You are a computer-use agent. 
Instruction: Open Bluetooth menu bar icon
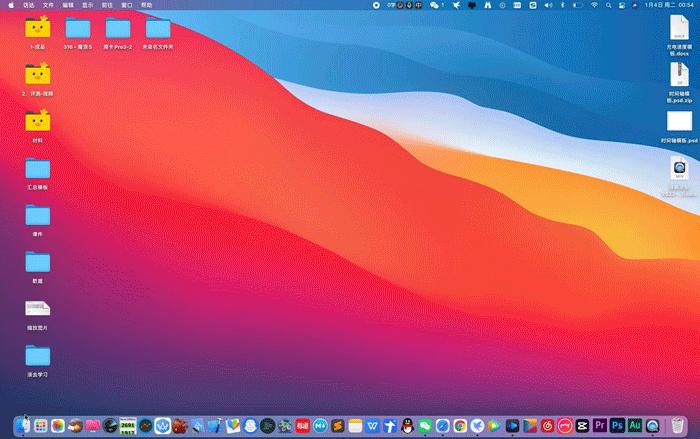point(562,5)
